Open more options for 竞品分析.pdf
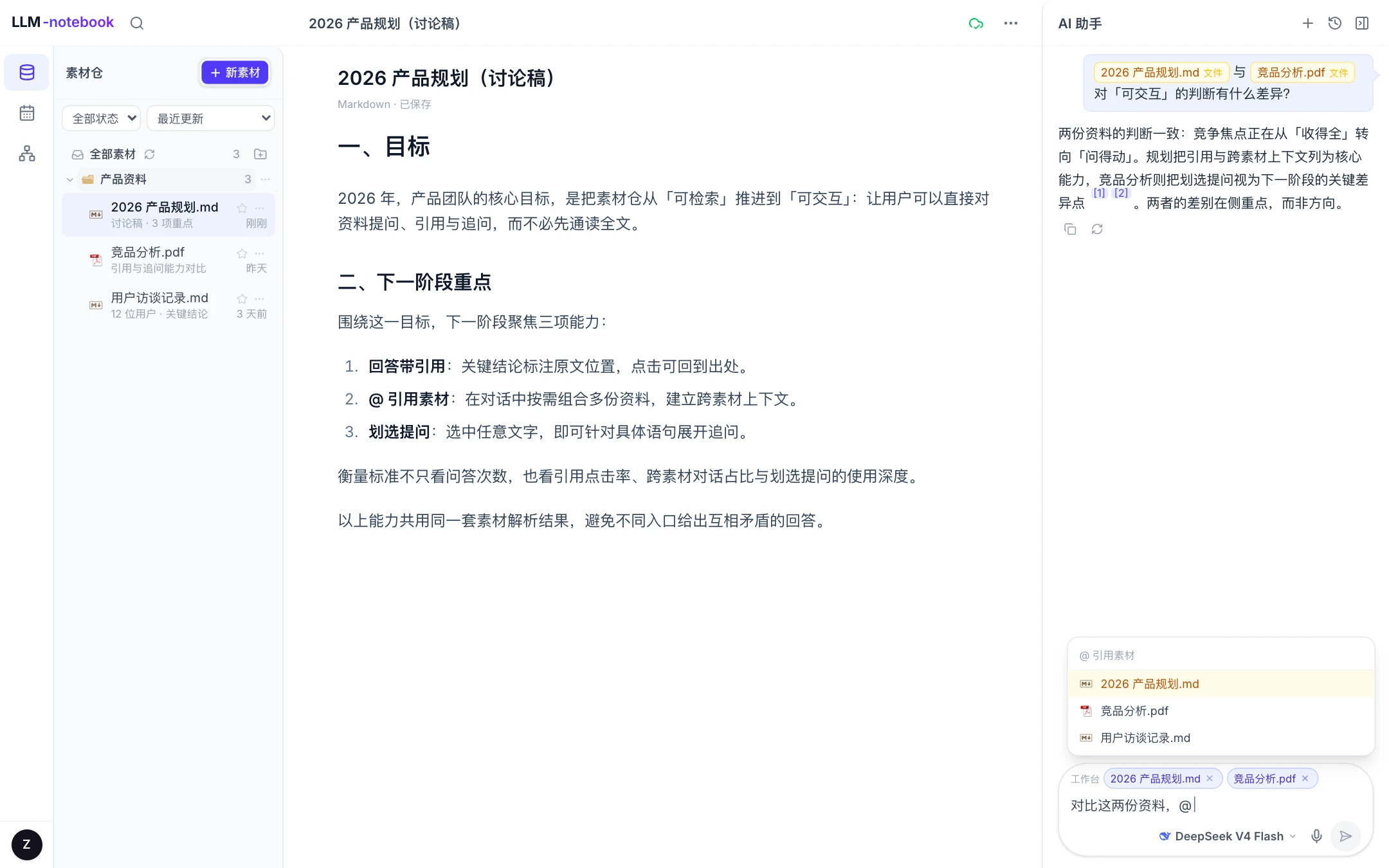Screen dimensions: 1389x868 click(259, 253)
